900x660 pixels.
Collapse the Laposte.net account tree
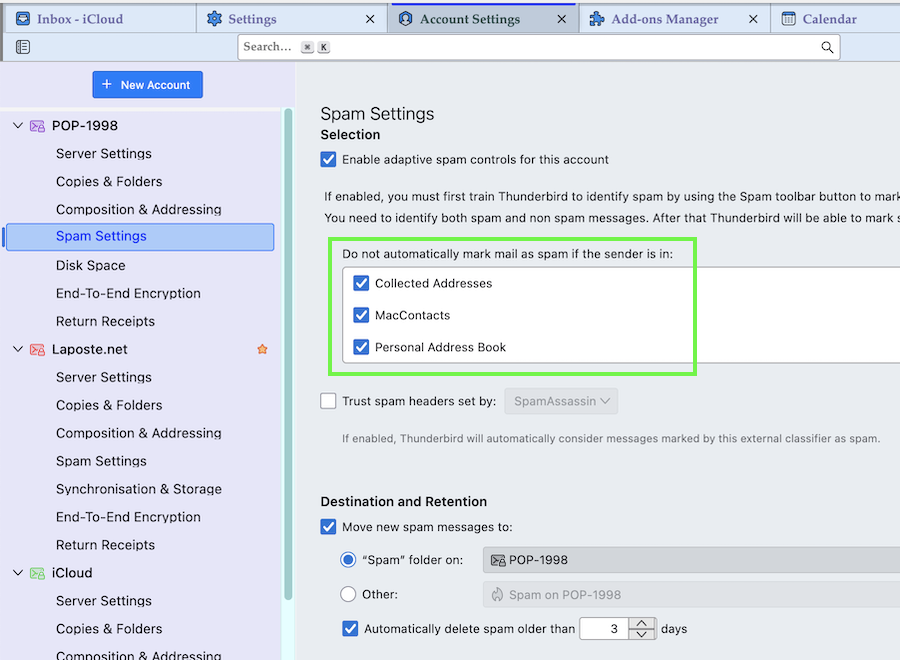17,350
